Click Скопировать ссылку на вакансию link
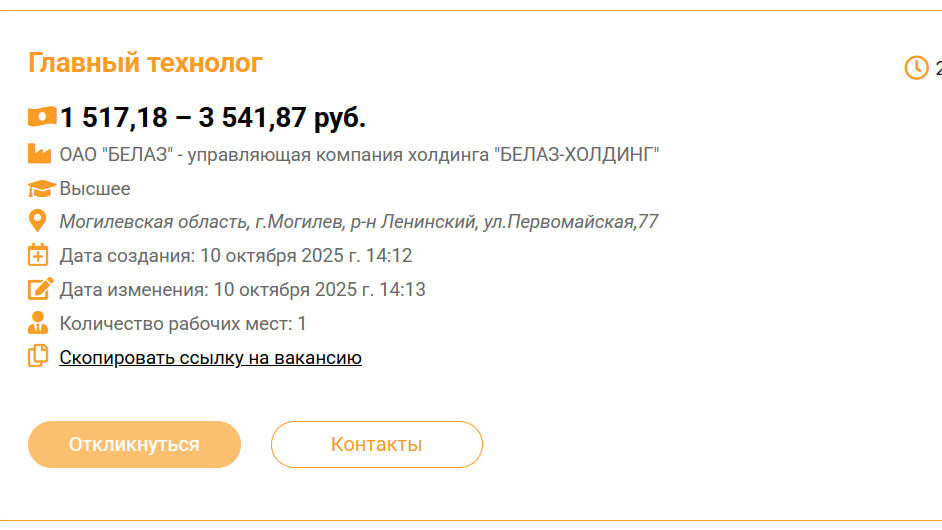 (210, 357)
